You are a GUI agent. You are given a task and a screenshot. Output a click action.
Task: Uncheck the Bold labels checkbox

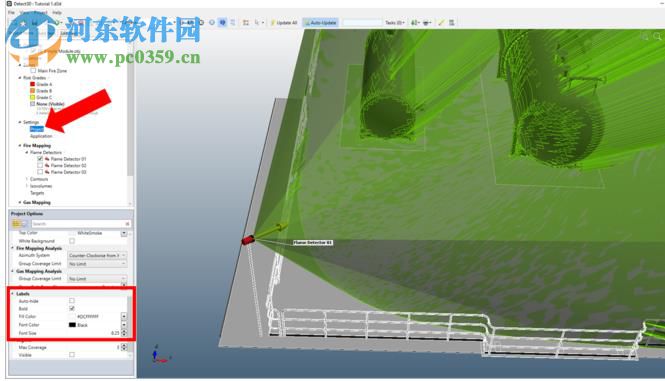[x=72, y=308]
